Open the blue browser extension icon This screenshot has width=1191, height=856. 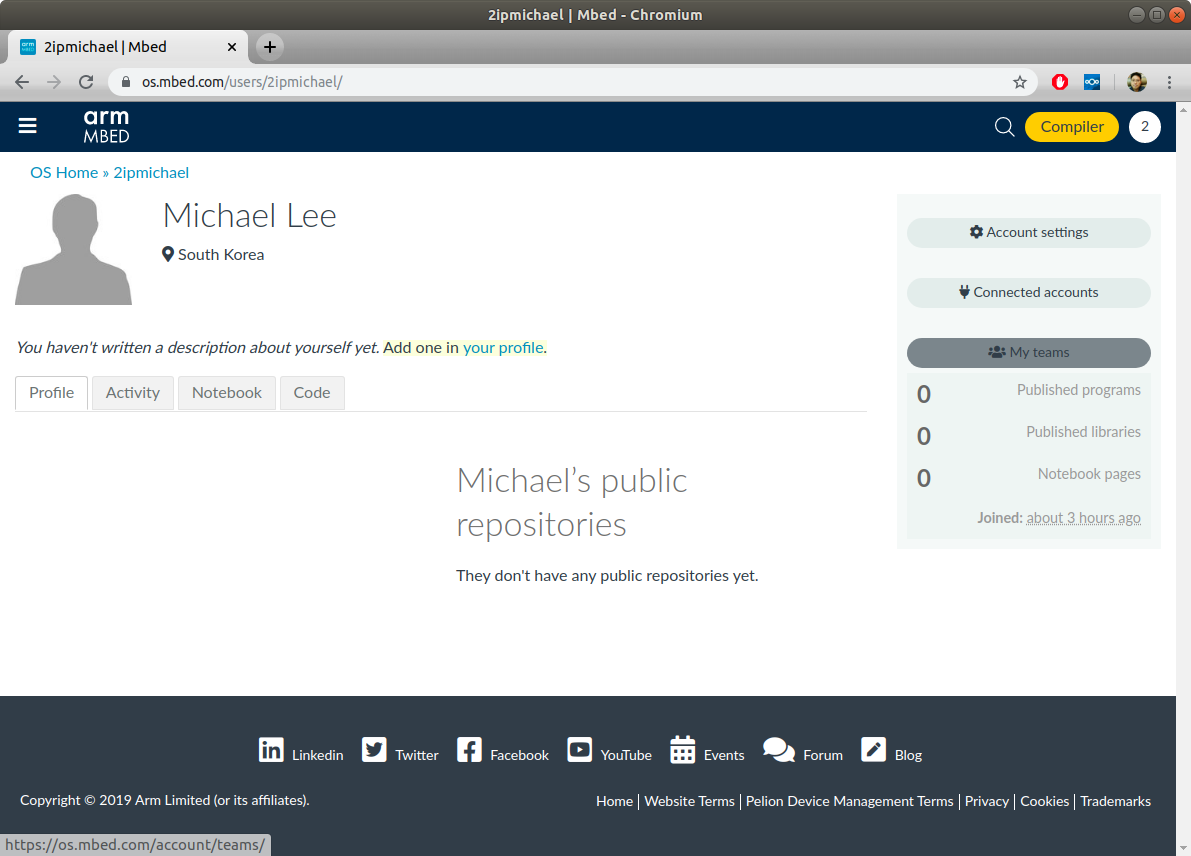[x=1091, y=82]
